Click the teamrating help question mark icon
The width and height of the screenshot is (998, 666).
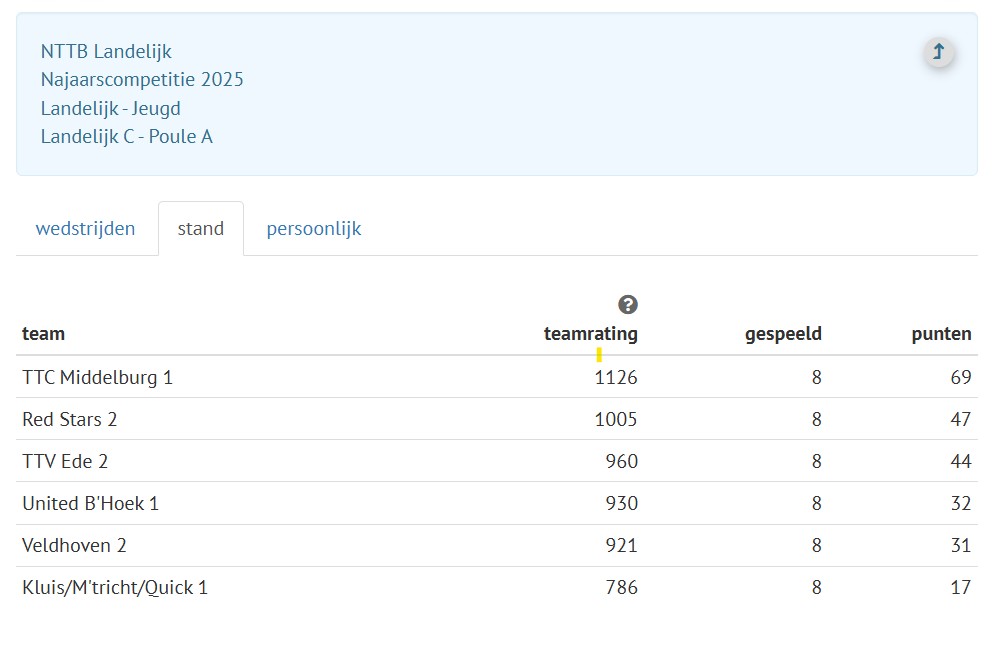627,305
